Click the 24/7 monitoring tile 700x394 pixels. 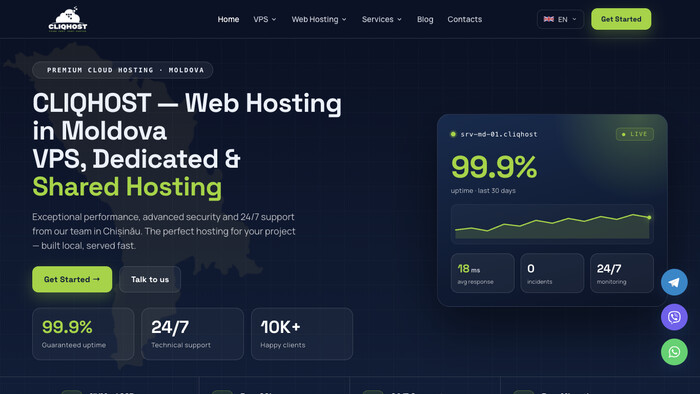click(x=622, y=273)
